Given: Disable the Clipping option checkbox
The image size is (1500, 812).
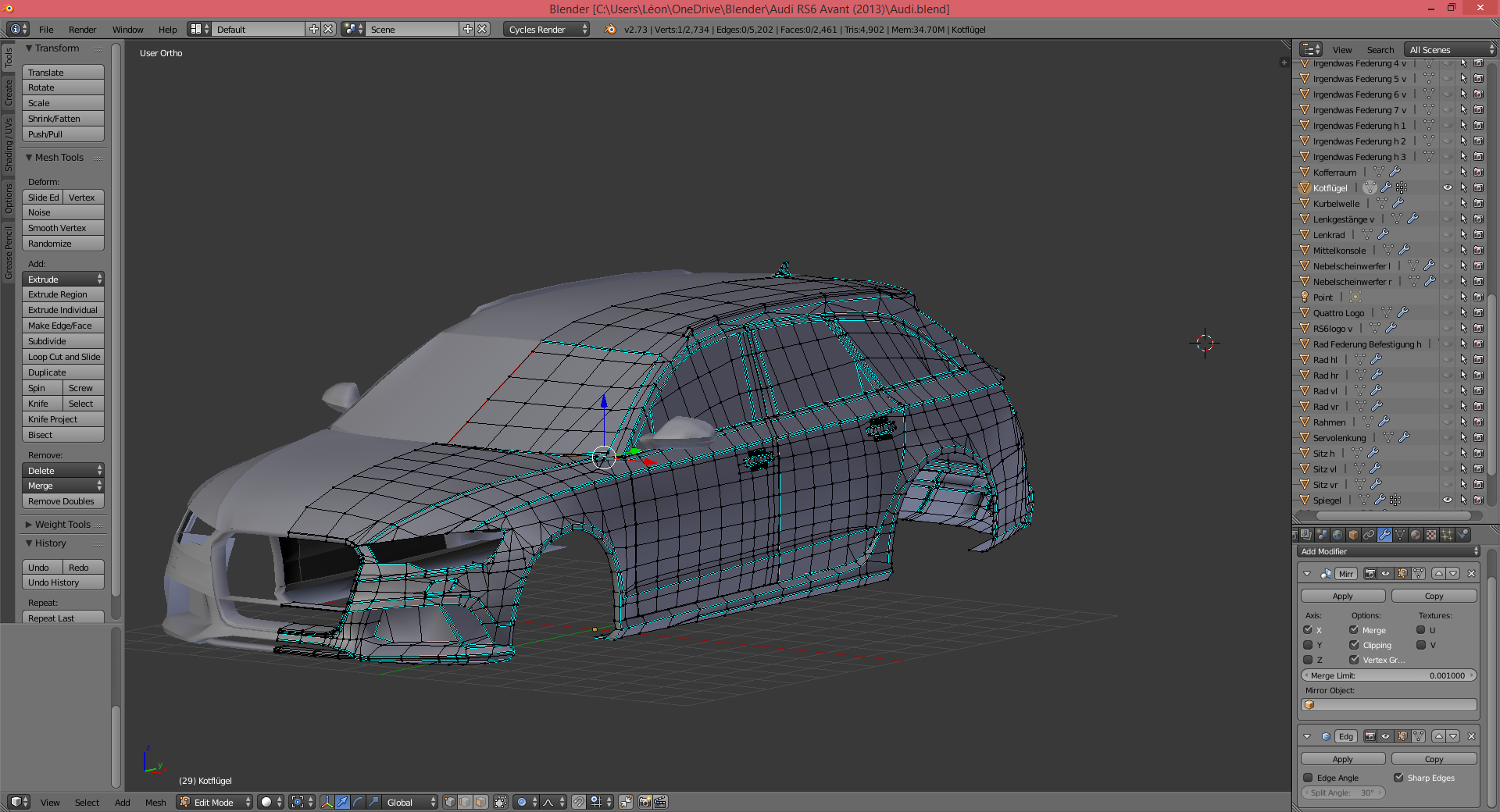Looking at the screenshot, I should click(1354, 645).
